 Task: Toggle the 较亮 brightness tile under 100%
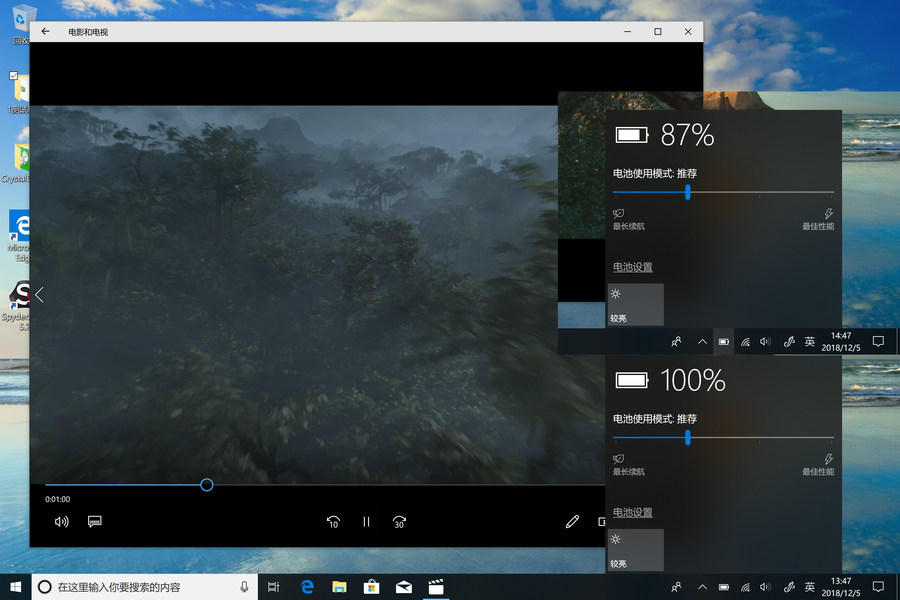[x=636, y=550]
